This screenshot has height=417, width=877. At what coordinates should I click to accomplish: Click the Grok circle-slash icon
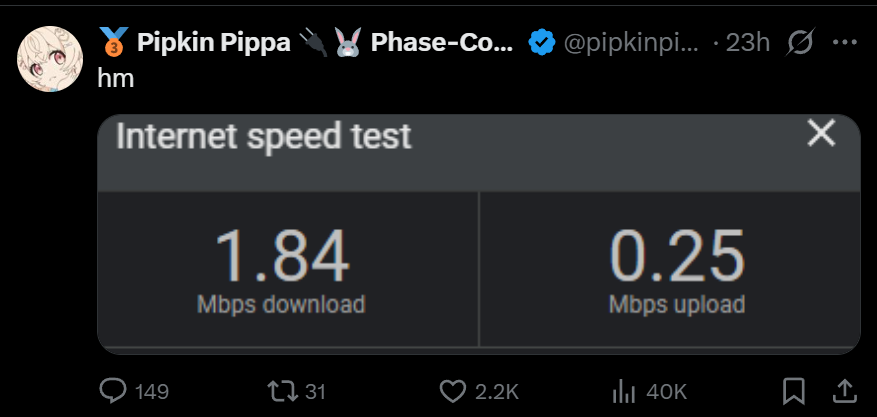(x=800, y=43)
